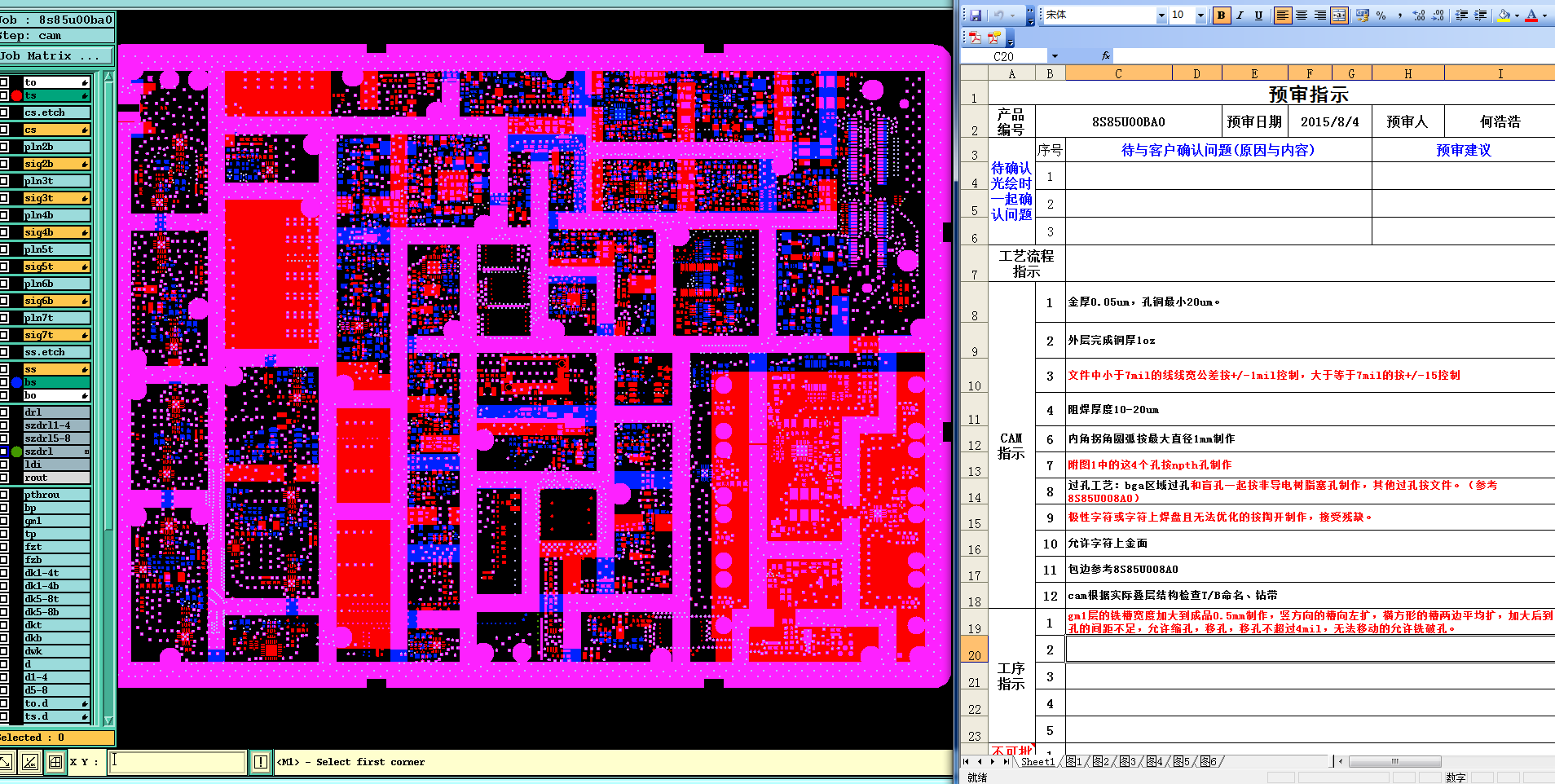Toggle Bold formatting in Excel

[x=1221, y=15]
